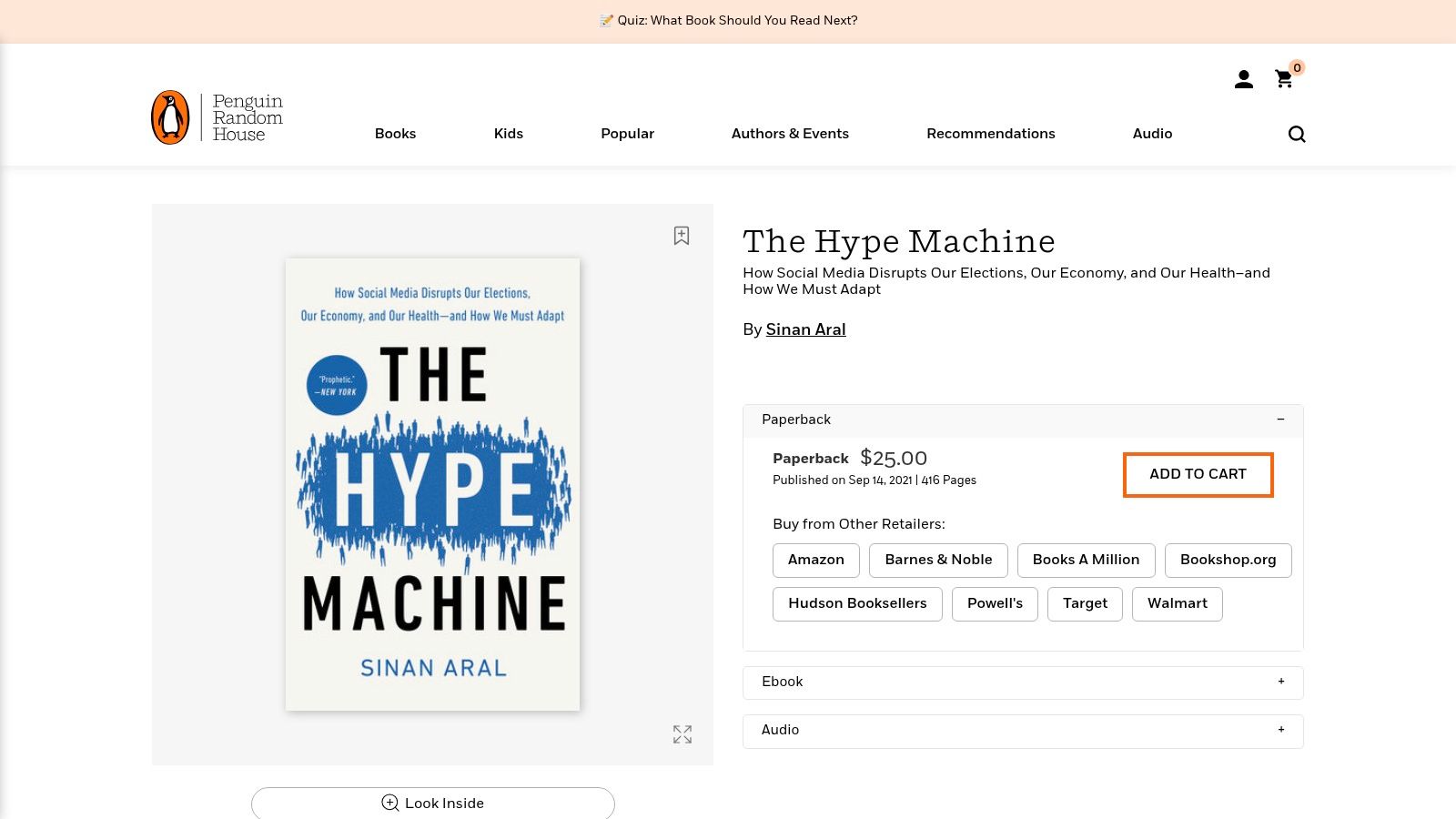
Task: Click the cart badge showing zero items
Action: pyautogui.click(x=1297, y=67)
